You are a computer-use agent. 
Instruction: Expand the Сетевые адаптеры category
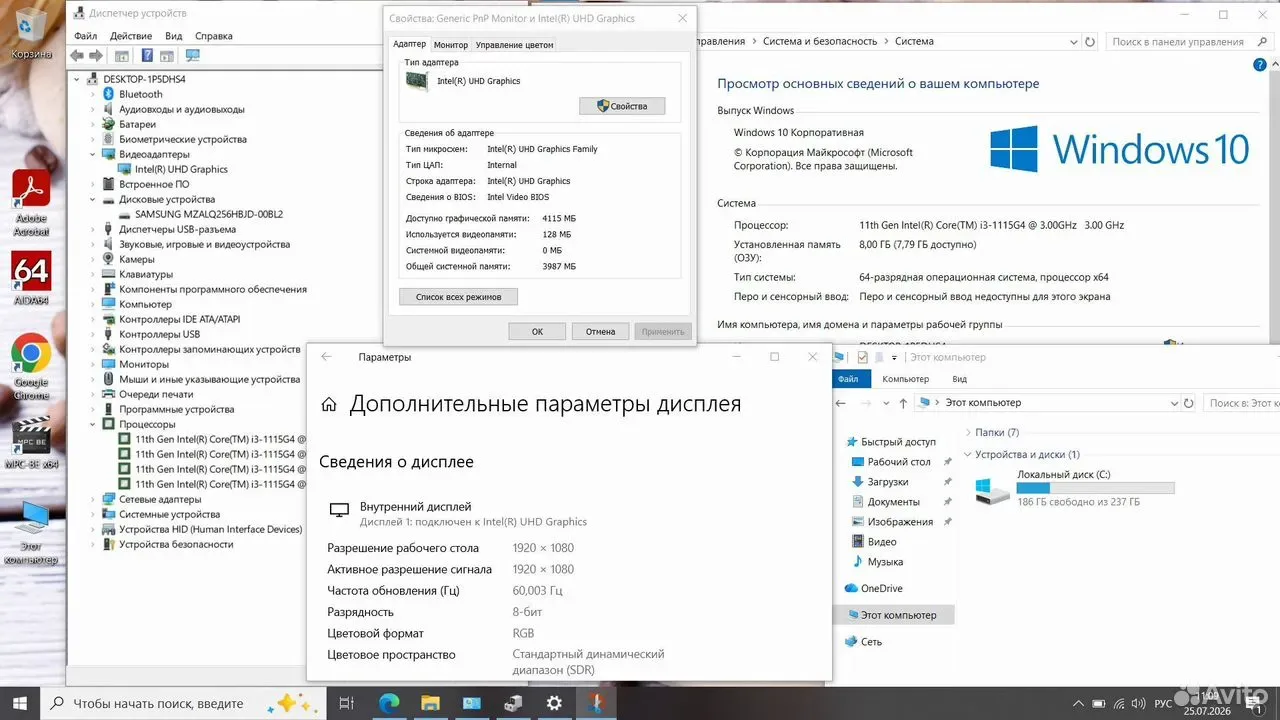(x=93, y=499)
